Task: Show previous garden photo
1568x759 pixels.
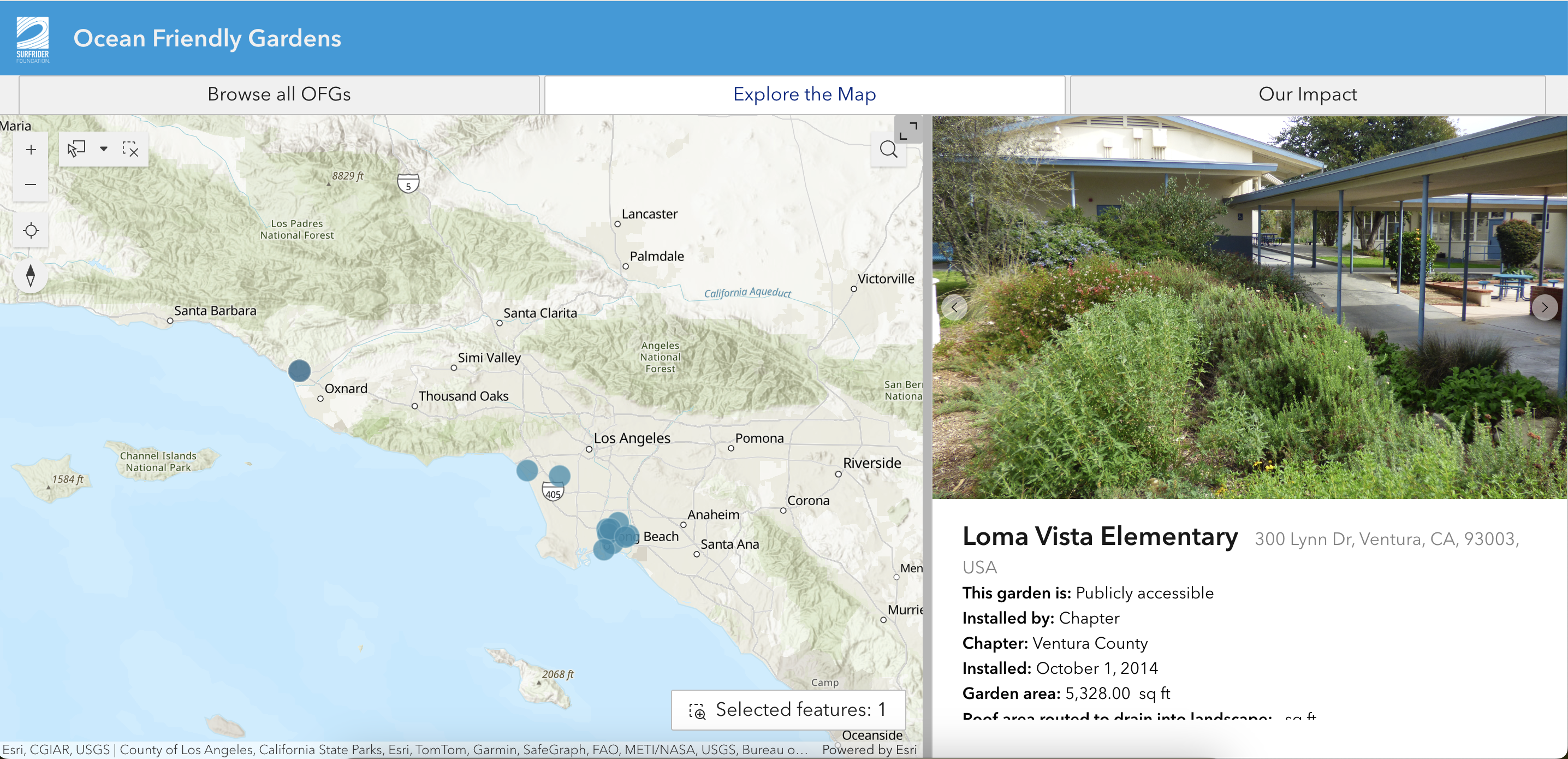Action: coord(954,307)
